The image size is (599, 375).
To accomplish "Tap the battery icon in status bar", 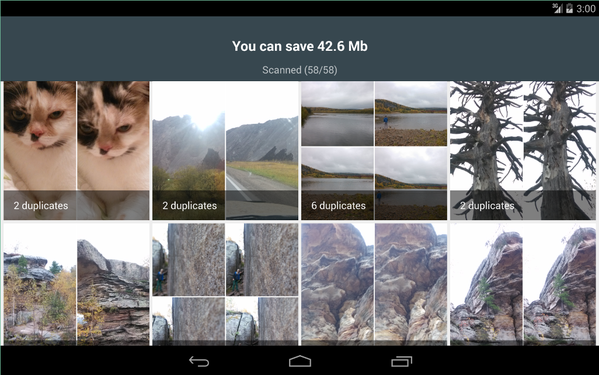I will pyautogui.click(x=569, y=8).
